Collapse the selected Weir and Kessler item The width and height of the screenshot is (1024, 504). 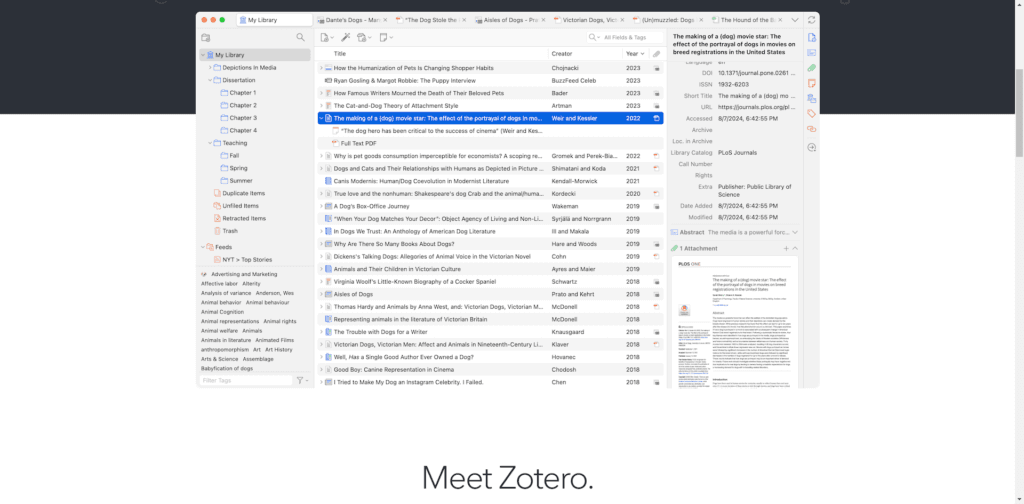pyautogui.click(x=321, y=118)
